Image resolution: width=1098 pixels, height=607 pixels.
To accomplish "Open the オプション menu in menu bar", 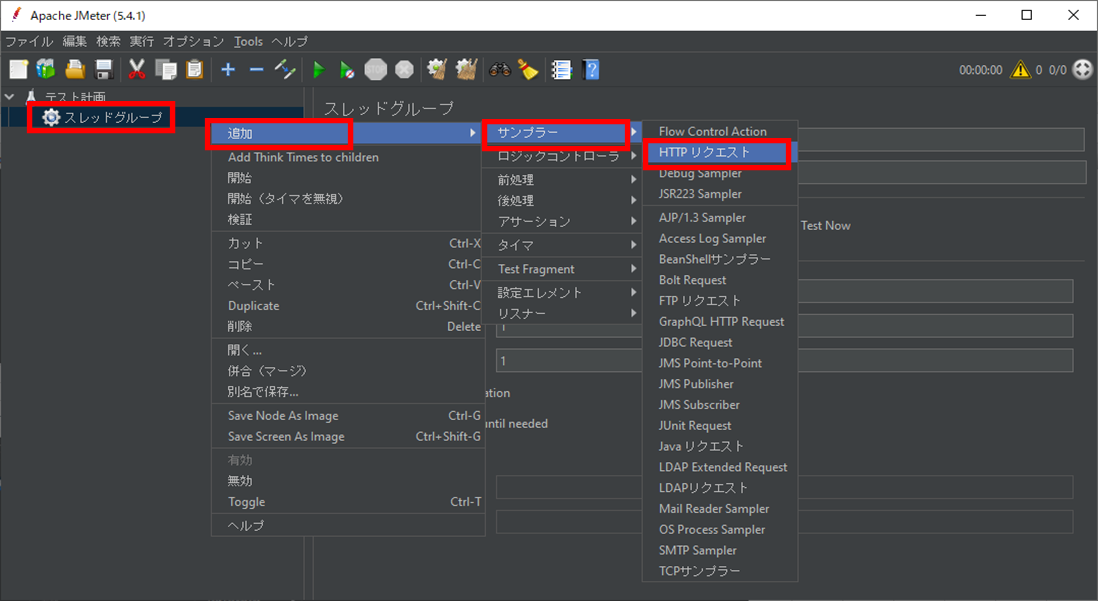I will point(193,41).
